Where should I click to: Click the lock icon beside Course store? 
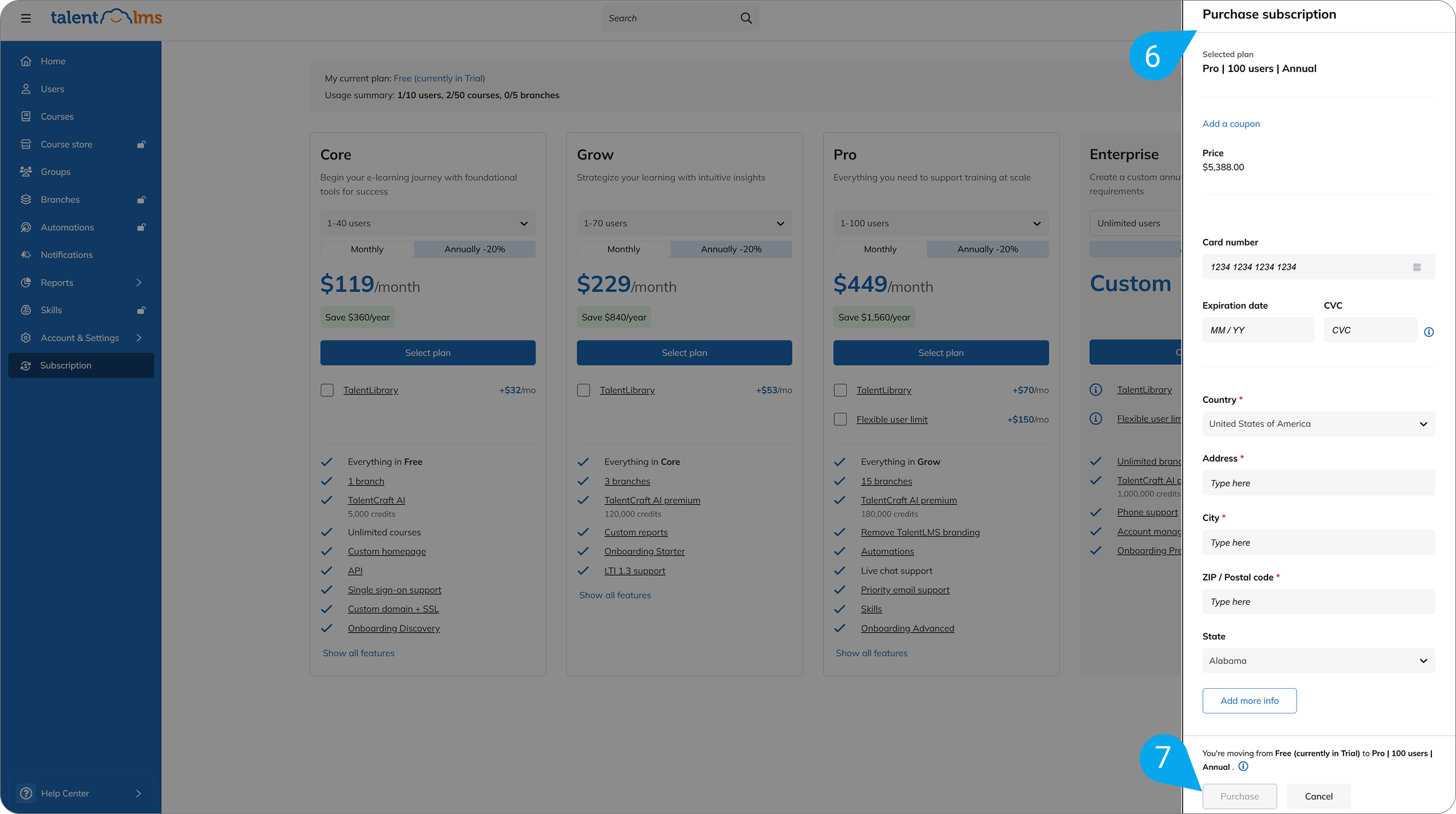pyautogui.click(x=142, y=144)
